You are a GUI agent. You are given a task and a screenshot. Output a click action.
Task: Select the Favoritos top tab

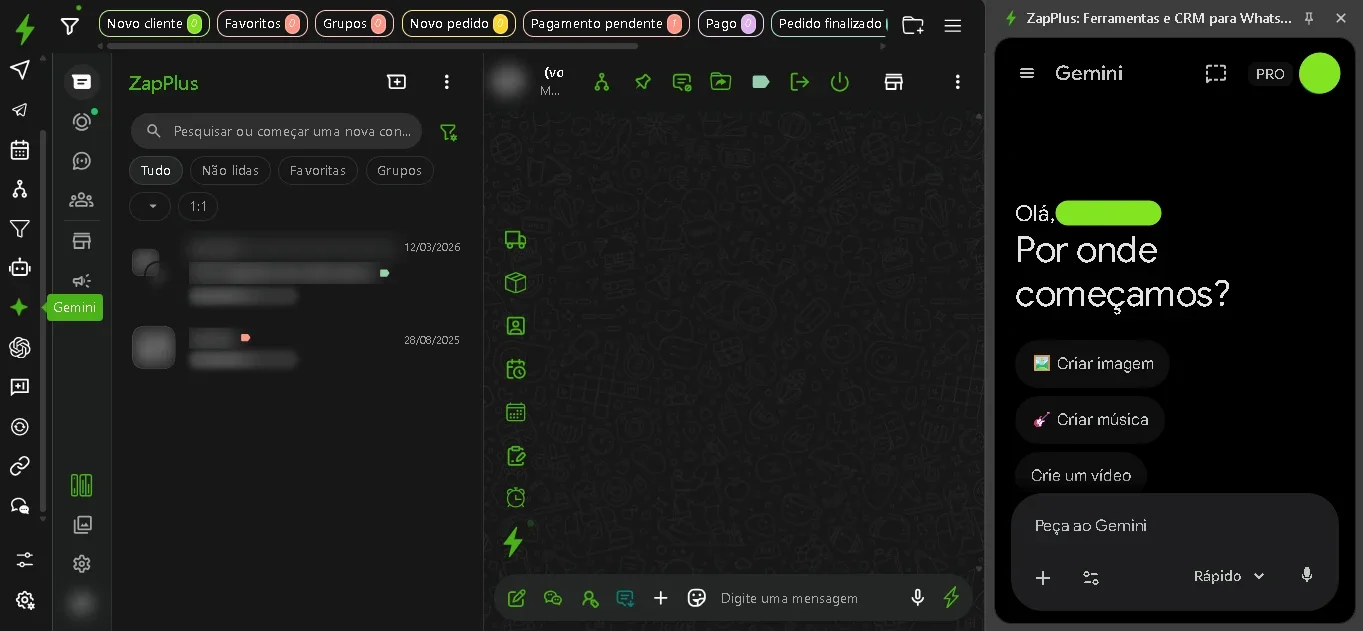pos(262,23)
